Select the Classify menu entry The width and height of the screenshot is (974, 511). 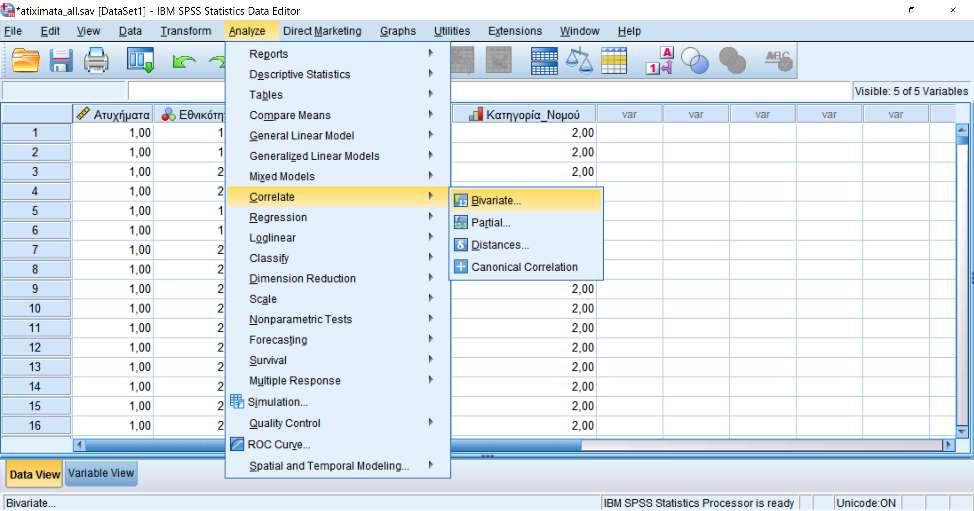337,258
